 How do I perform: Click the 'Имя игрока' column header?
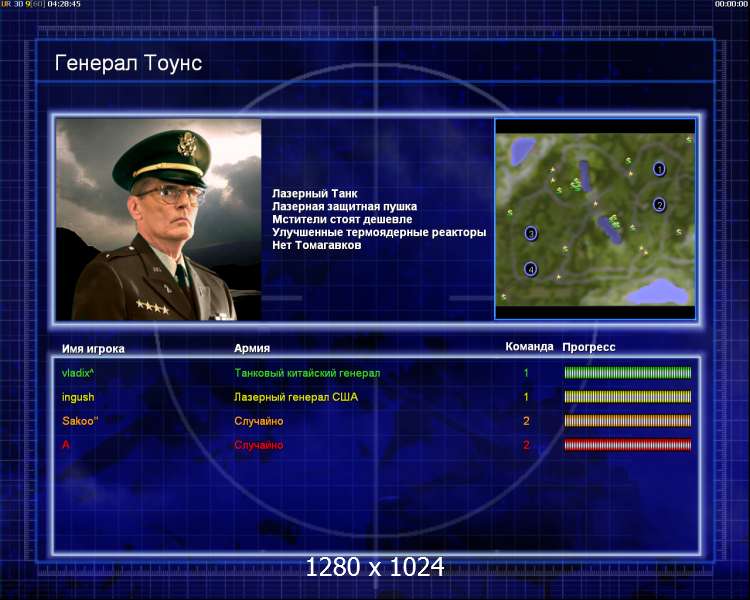[x=93, y=349]
